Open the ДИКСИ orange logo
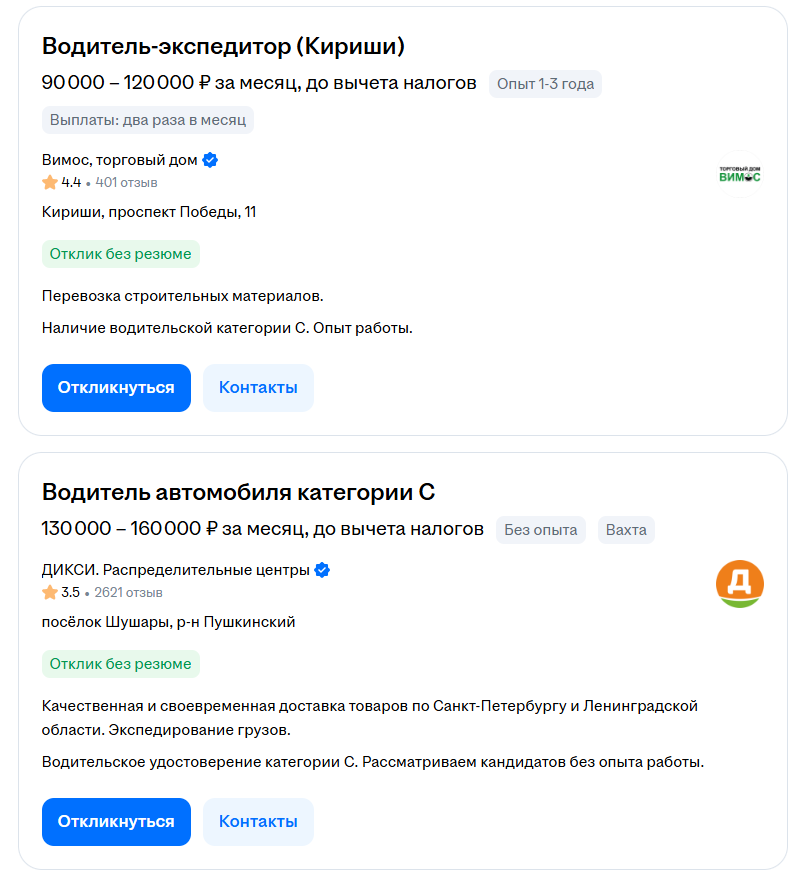Viewport: 806px width, 871px height. coord(739,584)
